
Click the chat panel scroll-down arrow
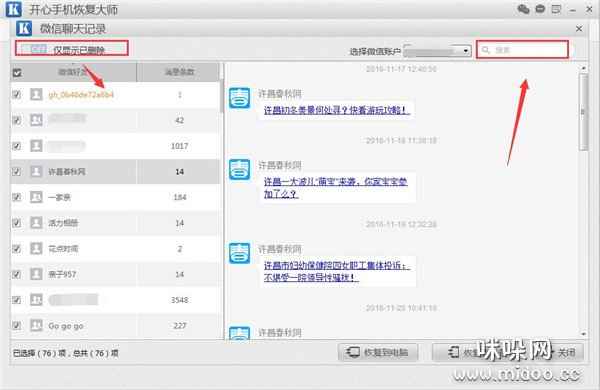[583, 334]
